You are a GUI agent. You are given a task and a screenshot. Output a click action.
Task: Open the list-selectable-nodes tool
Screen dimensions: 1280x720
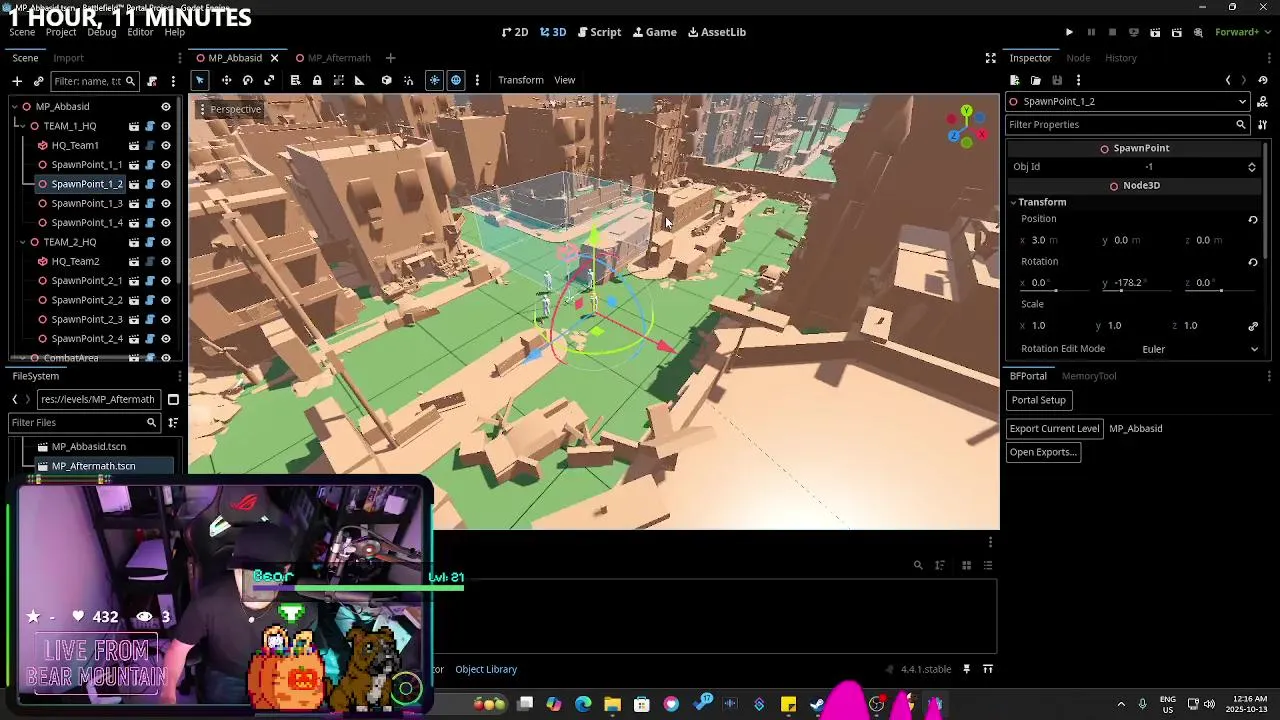[x=295, y=80]
